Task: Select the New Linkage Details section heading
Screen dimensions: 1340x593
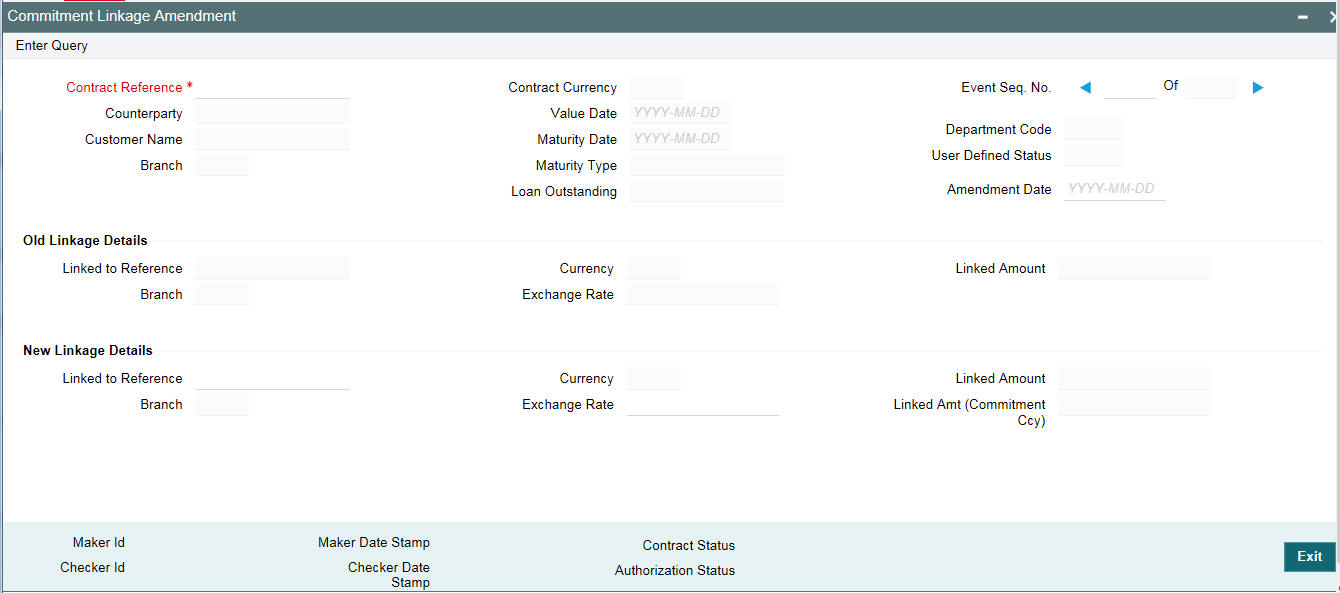Action: 88,351
